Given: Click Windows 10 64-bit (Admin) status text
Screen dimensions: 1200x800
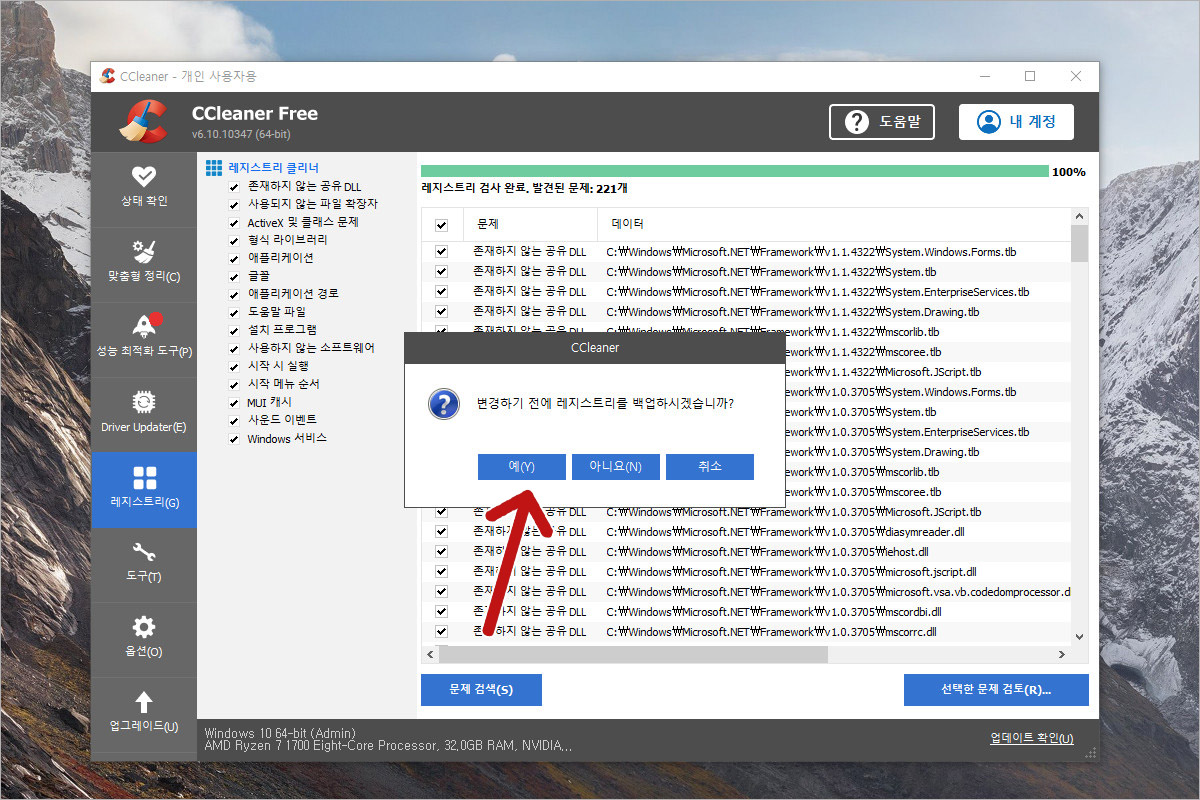Looking at the screenshot, I should [x=279, y=733].
